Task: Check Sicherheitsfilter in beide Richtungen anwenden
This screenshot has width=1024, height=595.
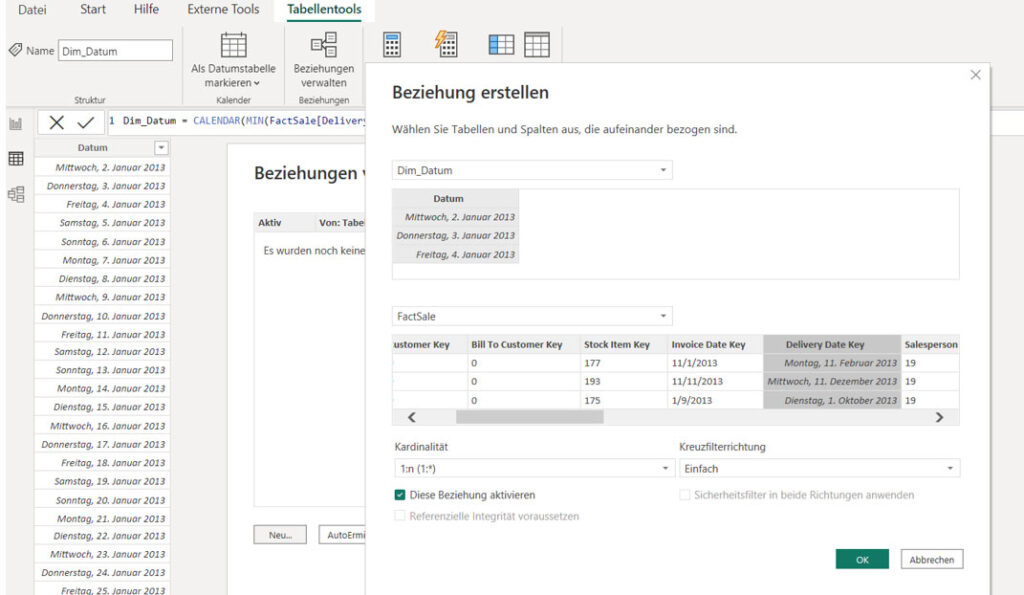Action: [685, 495]
